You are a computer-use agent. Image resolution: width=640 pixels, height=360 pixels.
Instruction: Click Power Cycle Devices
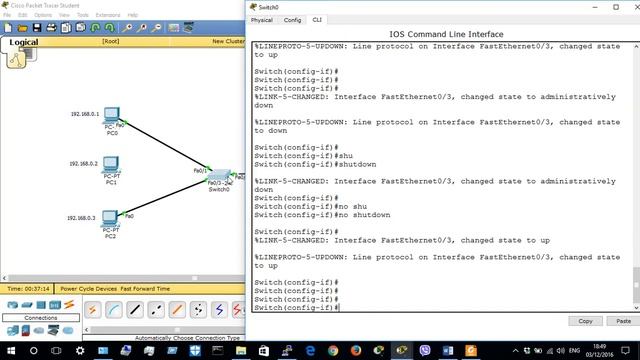tap(89, 289)
